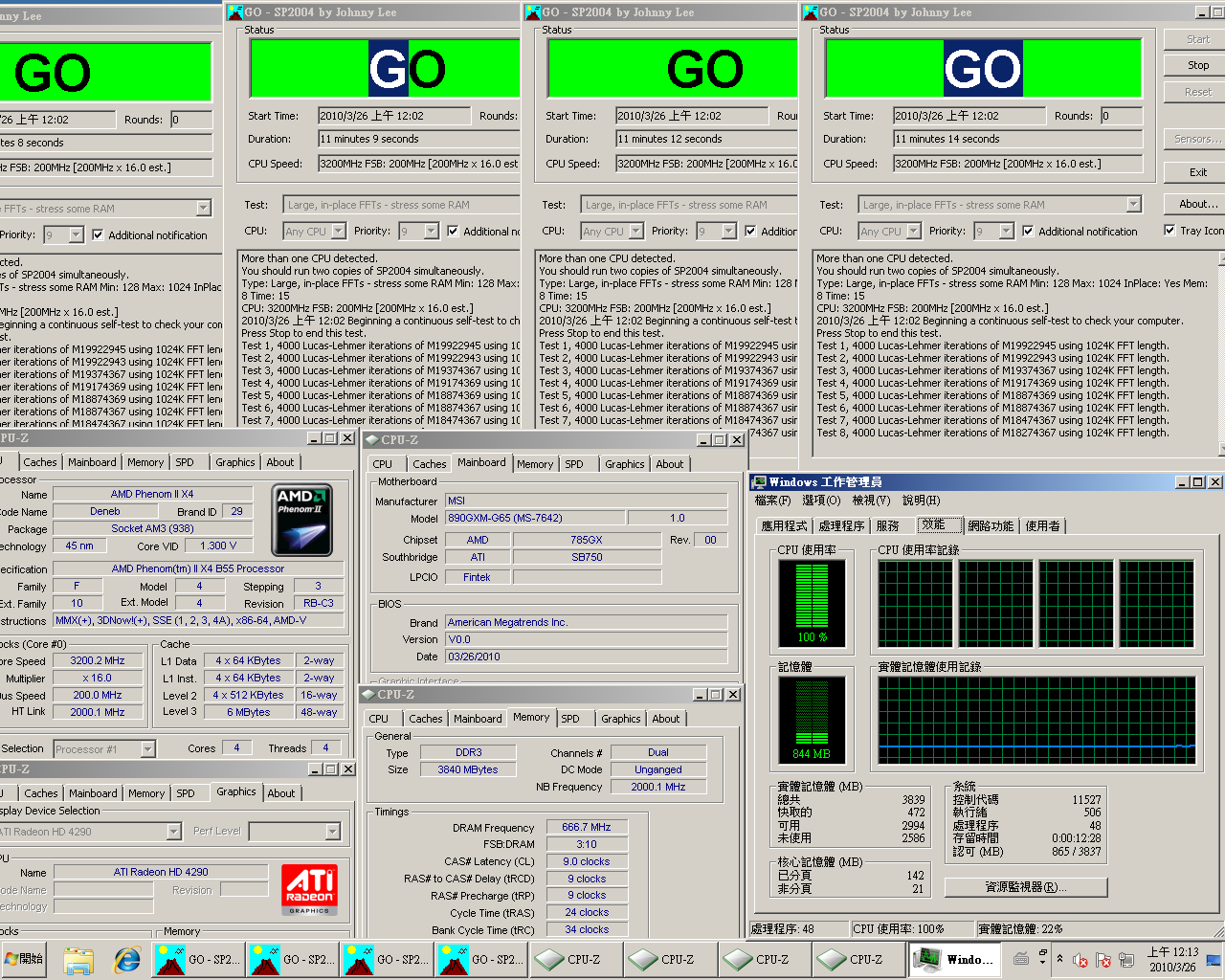Click the AMD Phenom II logo in CPU-Z
Image resolution: width=1225 pixels, height=980 pixels.
(x=301, y=520)
